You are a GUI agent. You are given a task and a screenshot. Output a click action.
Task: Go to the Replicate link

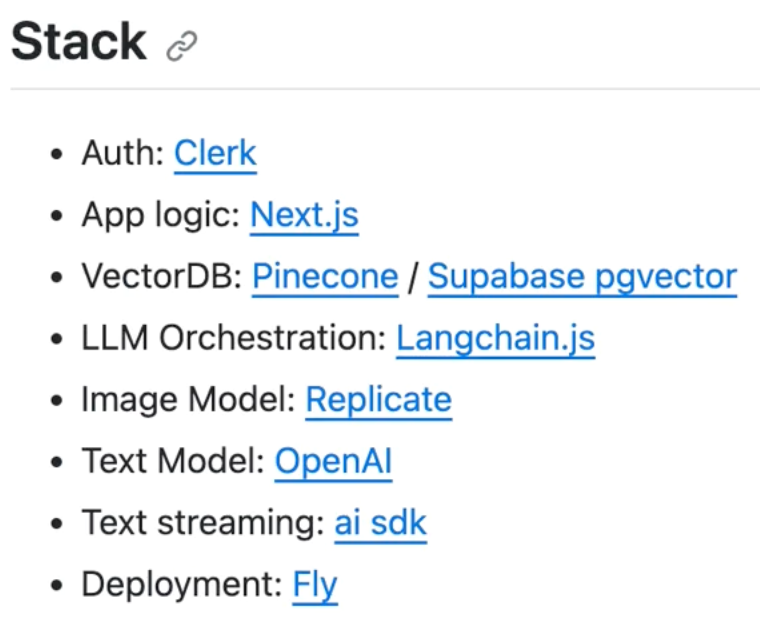[378, 400]
